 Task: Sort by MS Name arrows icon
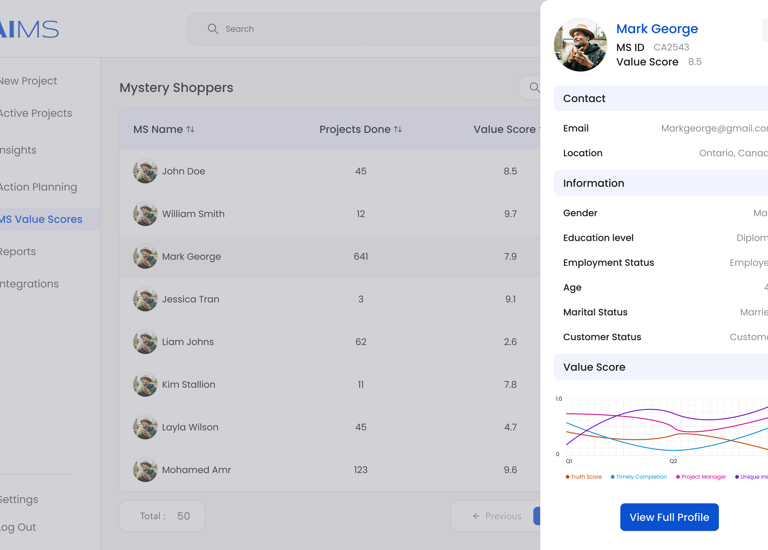[191, 129]
